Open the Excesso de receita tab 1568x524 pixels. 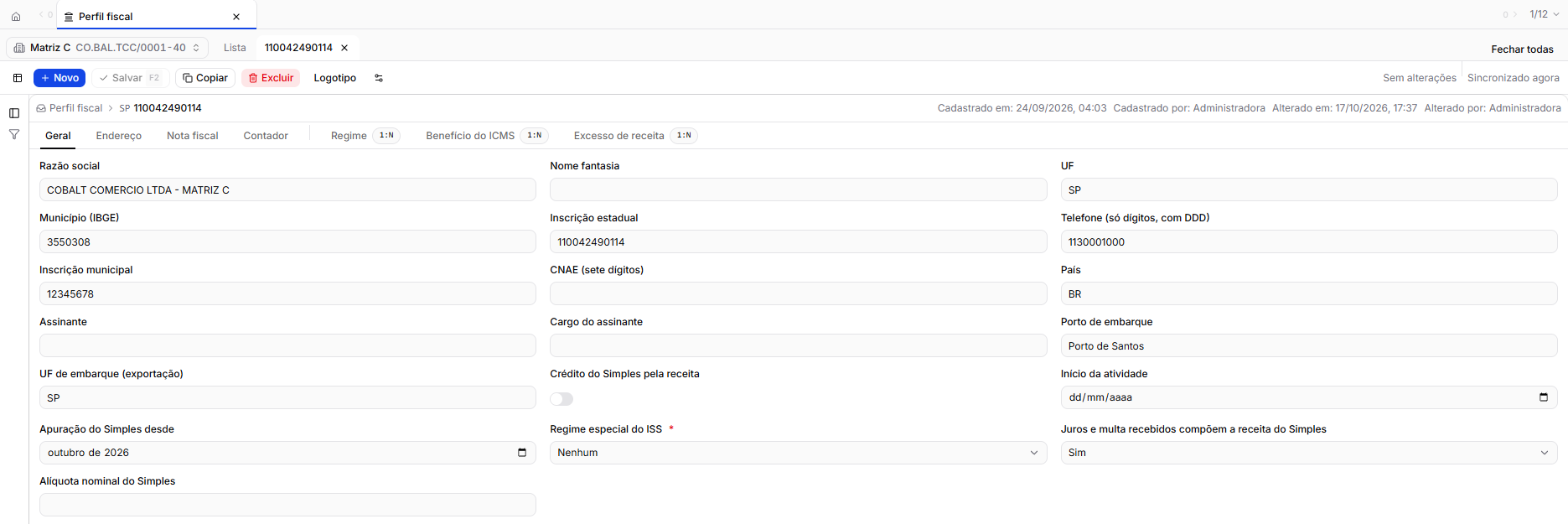635,135
